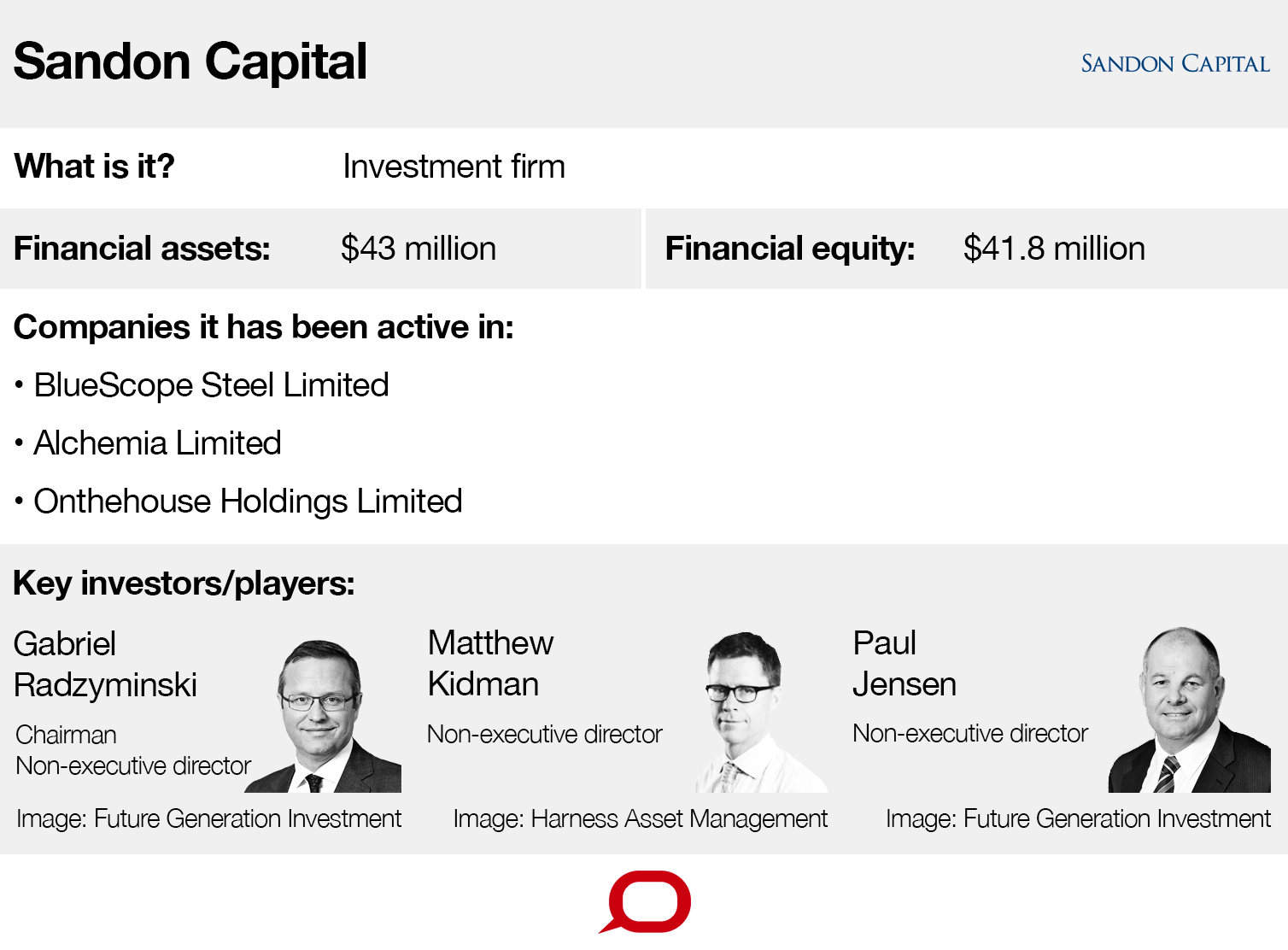This screenshot has height=950, width=1288.
Task: Click the $43 million financial assets value
Action: point(418,249)
